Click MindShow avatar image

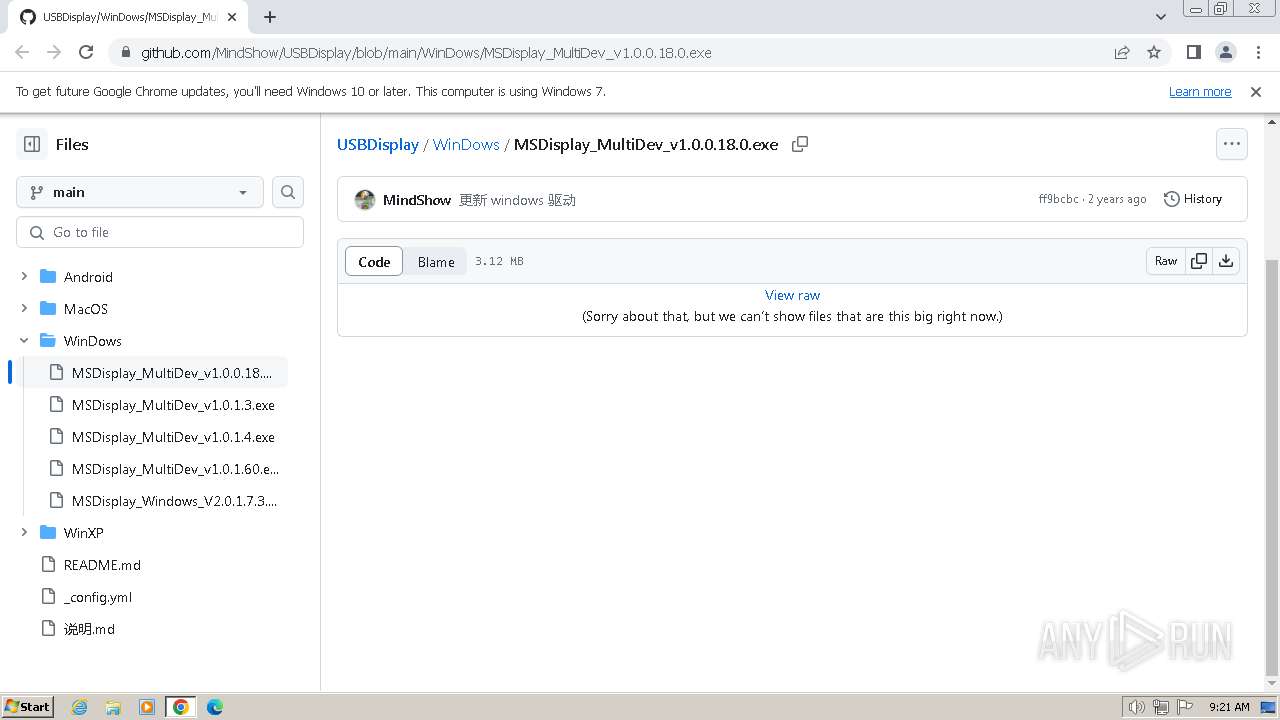click(365, 200)
